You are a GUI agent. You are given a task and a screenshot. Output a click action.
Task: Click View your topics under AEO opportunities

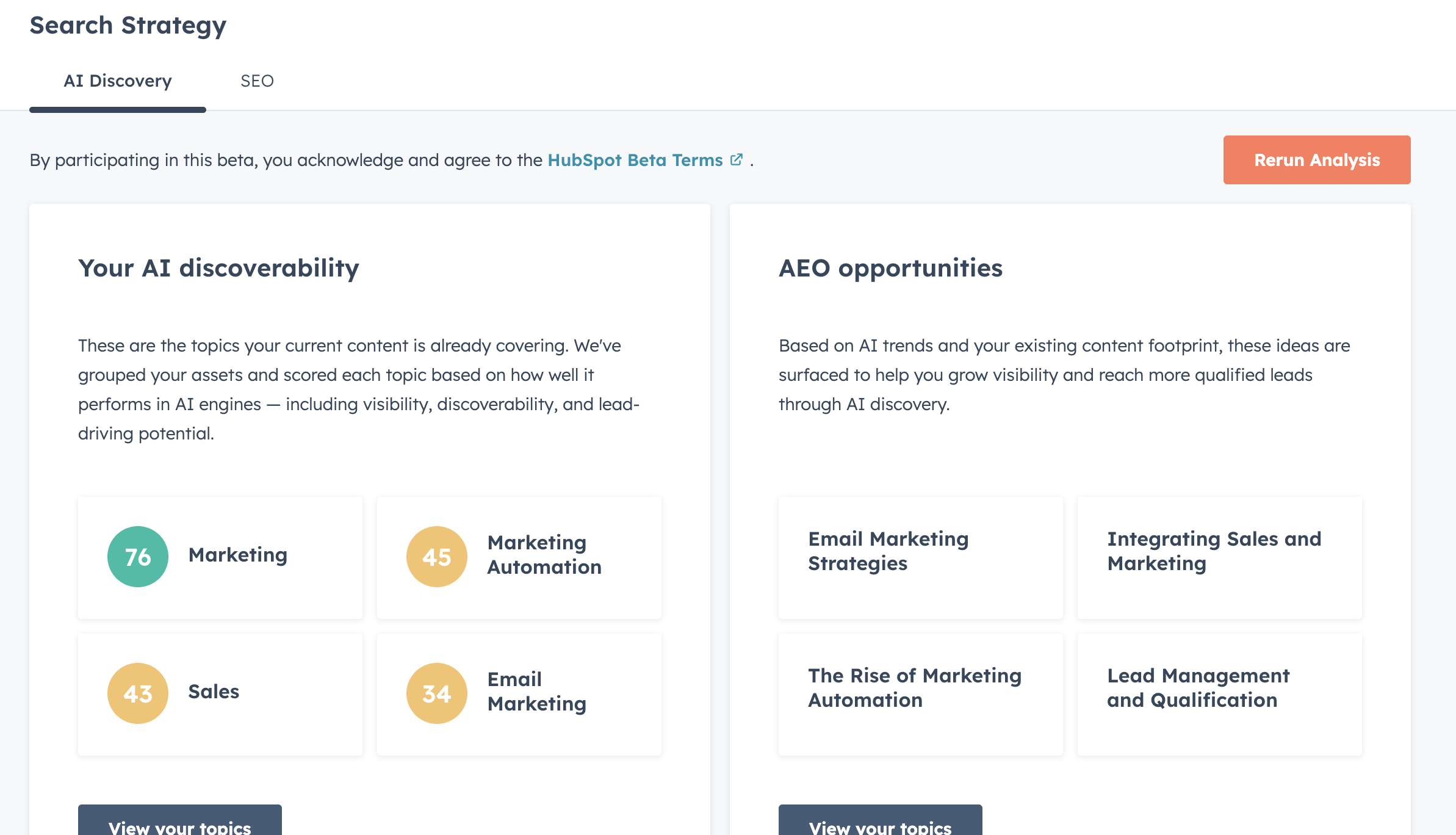[881, 821]
